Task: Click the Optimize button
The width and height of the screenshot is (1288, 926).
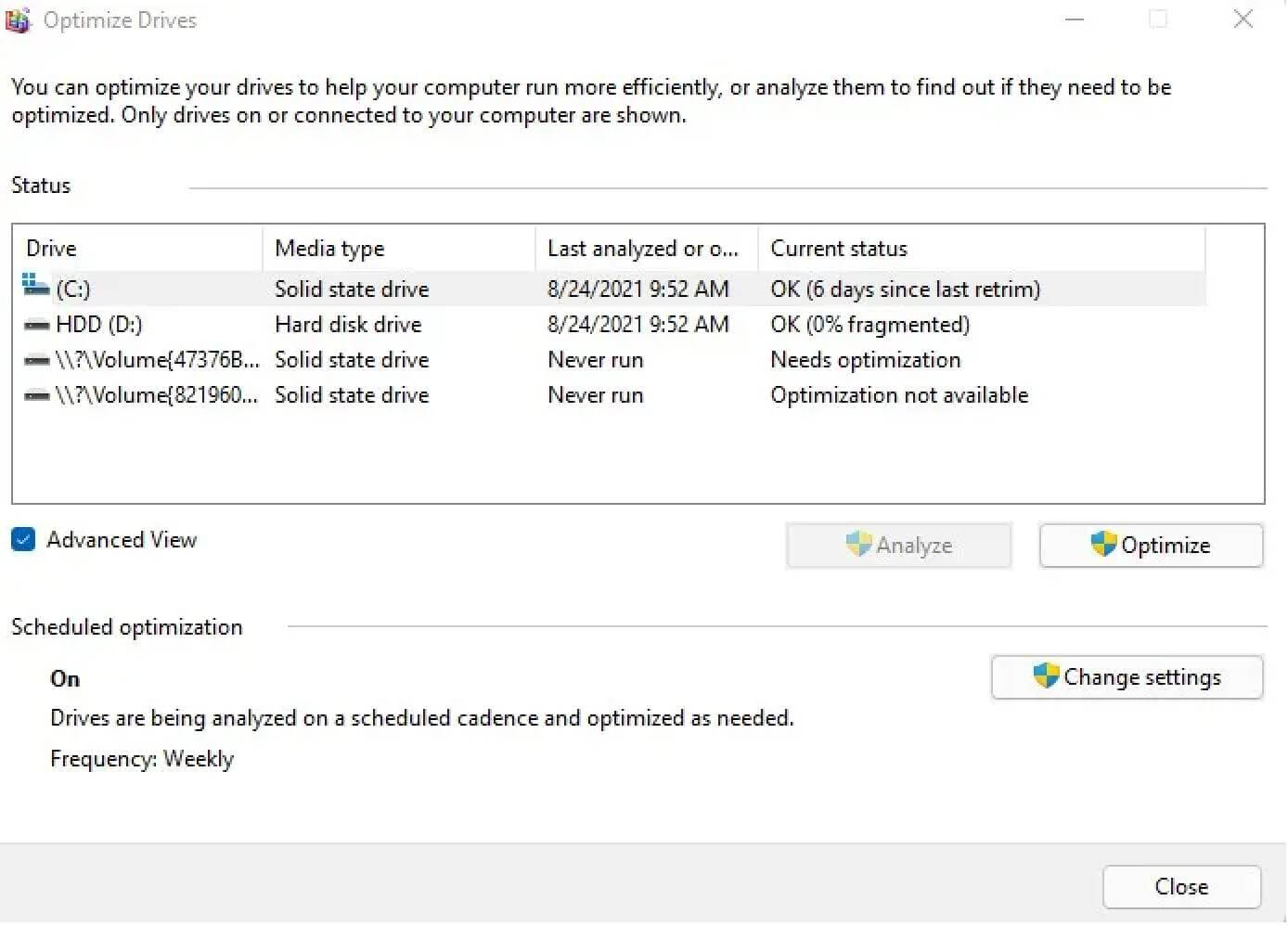Action: [x=1151, y=545]
